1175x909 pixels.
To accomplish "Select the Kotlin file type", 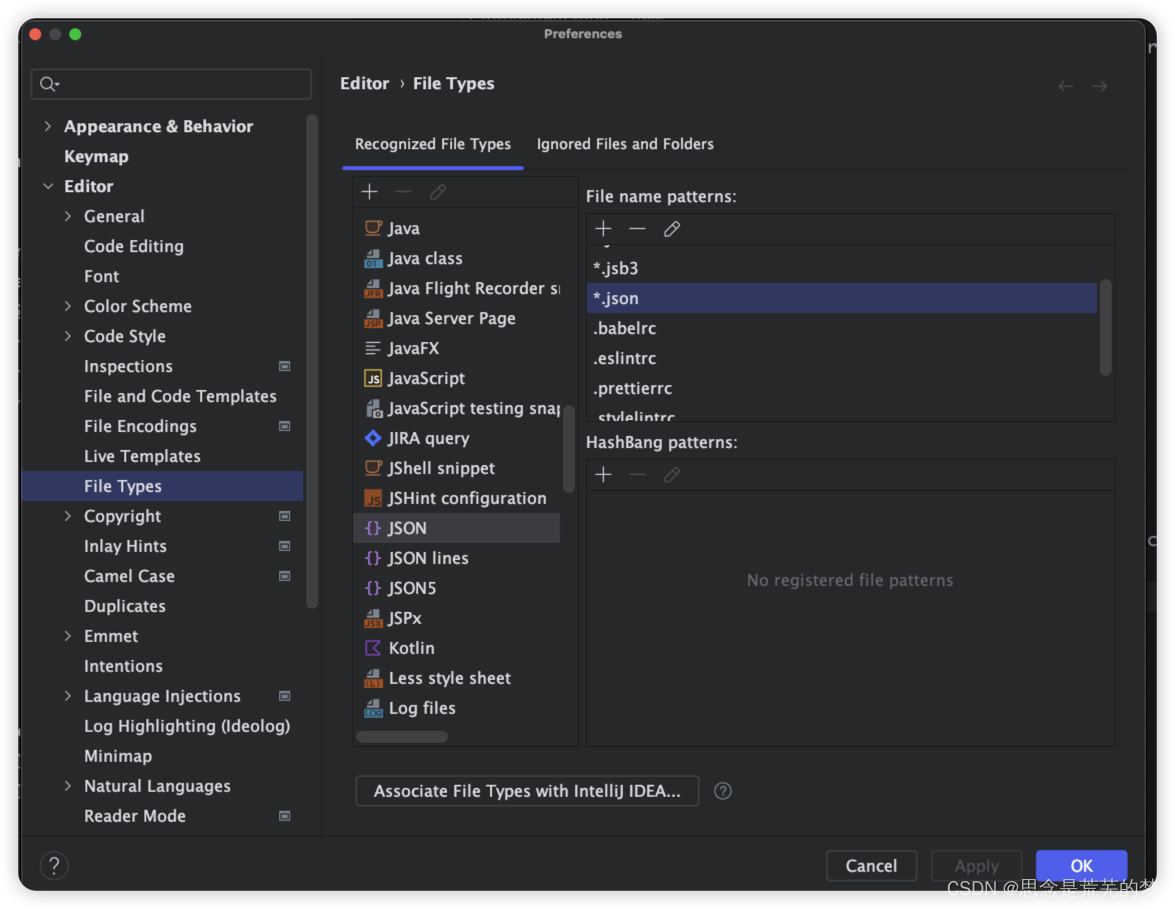I will coord(411,648).
